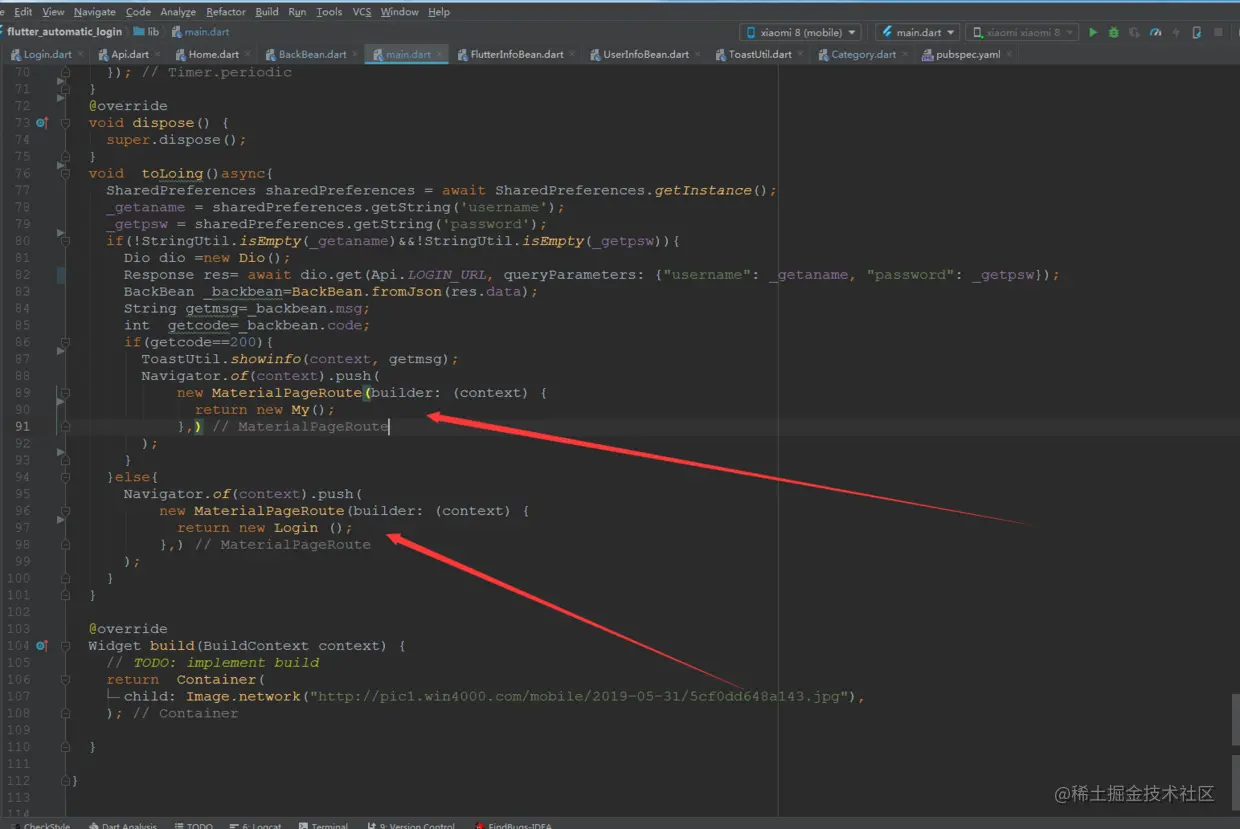Open the Edit menu

tap(22, 12)
